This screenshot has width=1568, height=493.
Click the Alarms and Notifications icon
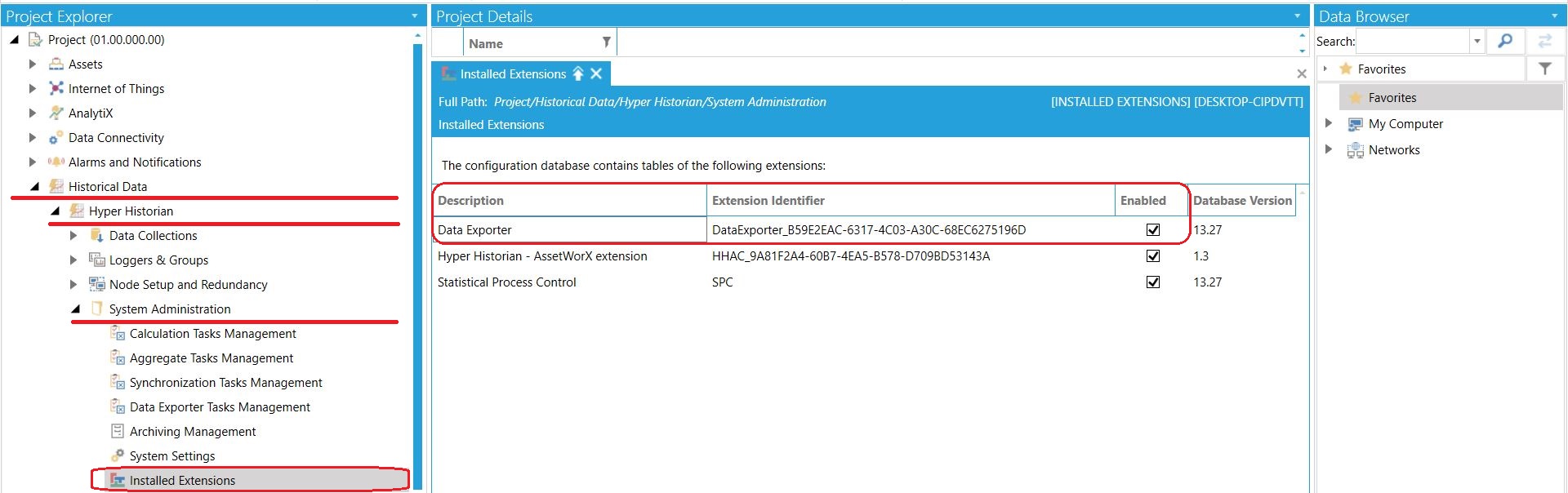(x=56, y=162)
